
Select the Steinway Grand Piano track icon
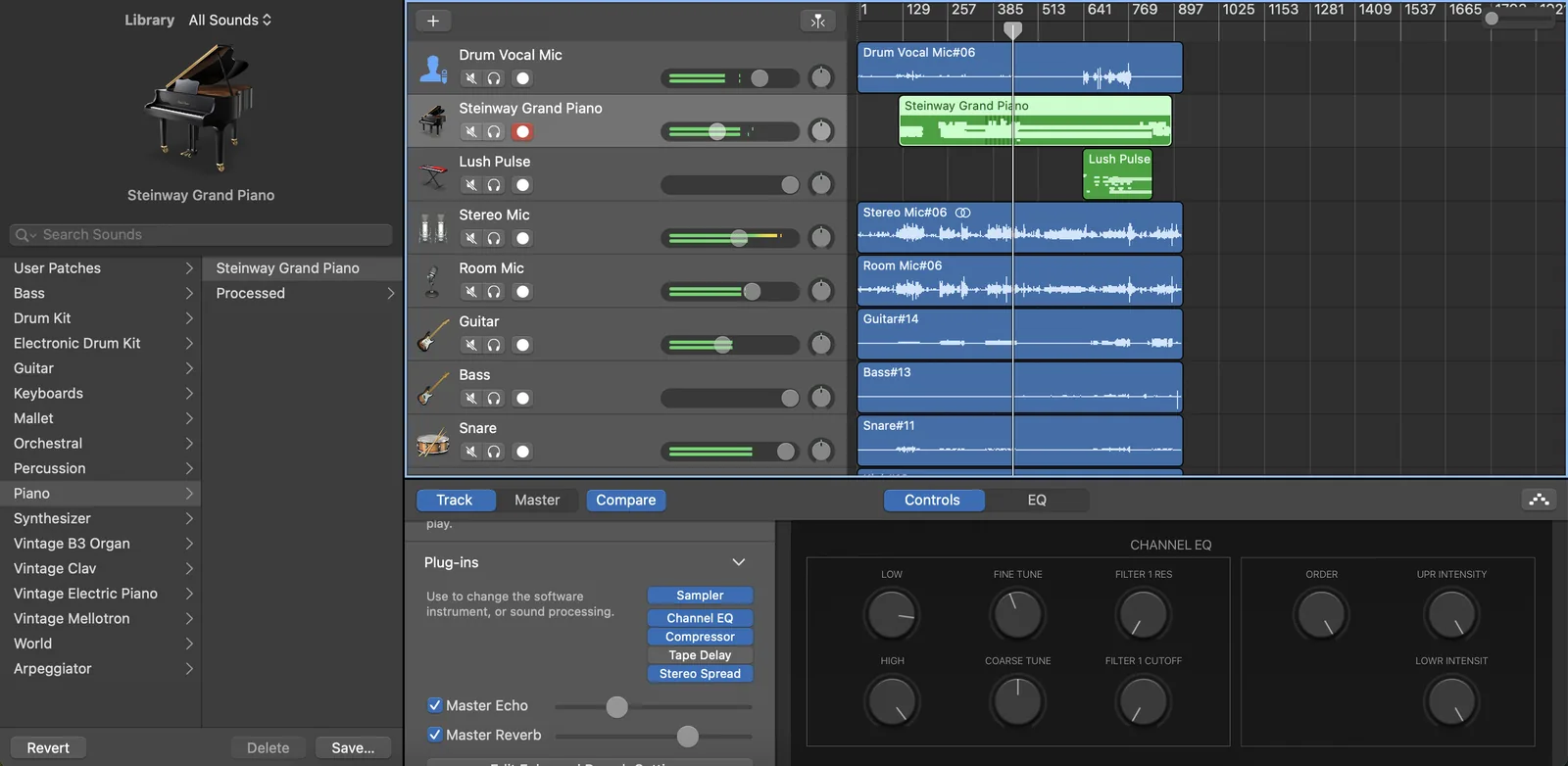(432, 120)
